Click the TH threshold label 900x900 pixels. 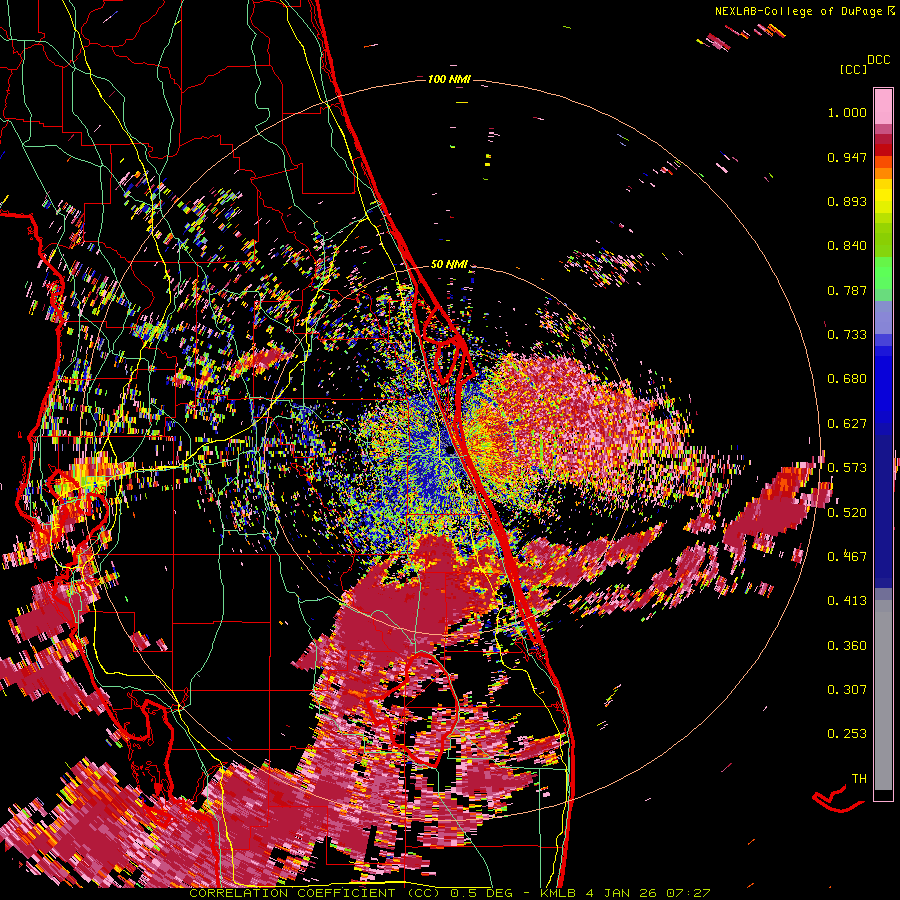click(x=859, y=779)
